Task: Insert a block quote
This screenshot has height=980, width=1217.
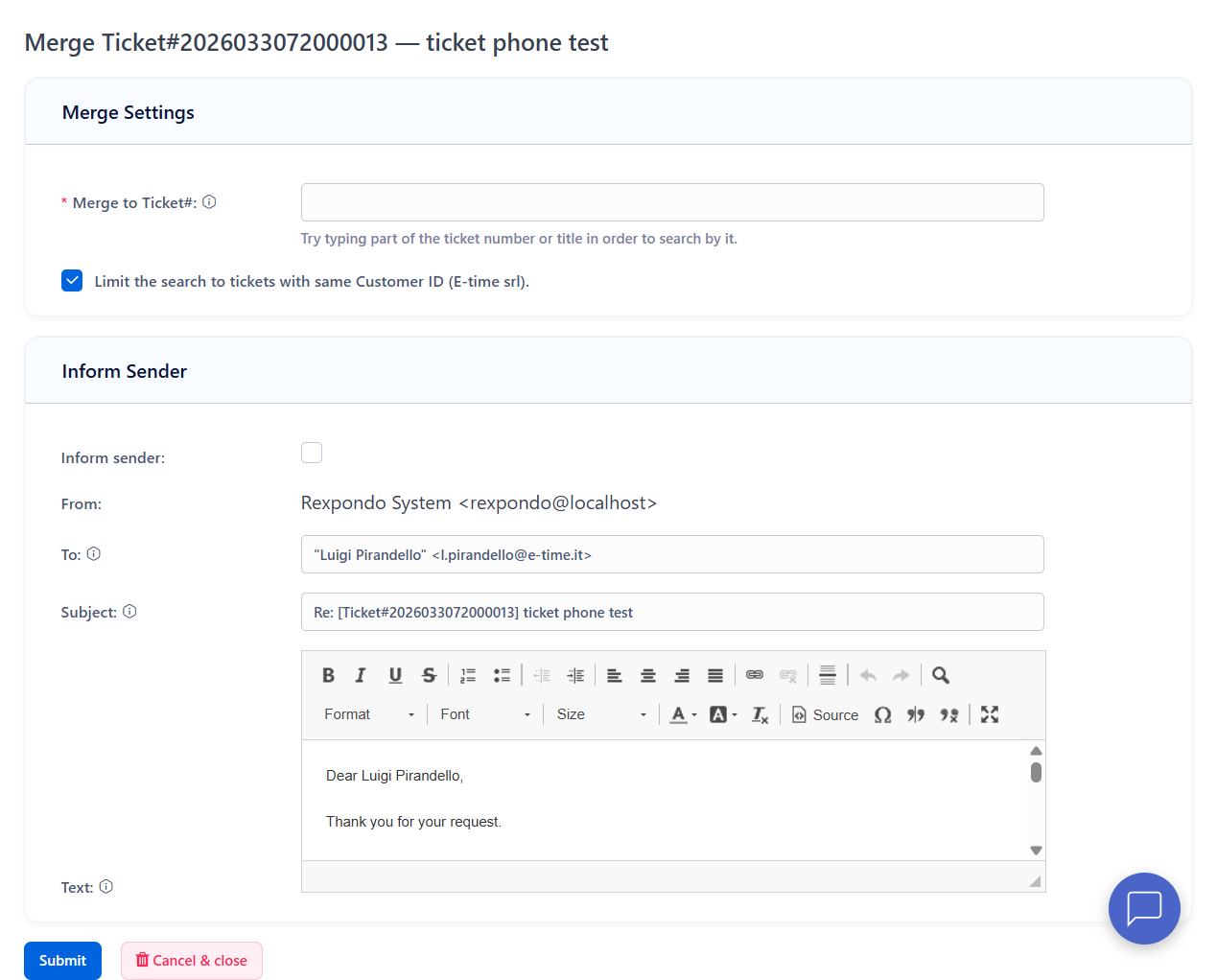Action: click(916, 714)
